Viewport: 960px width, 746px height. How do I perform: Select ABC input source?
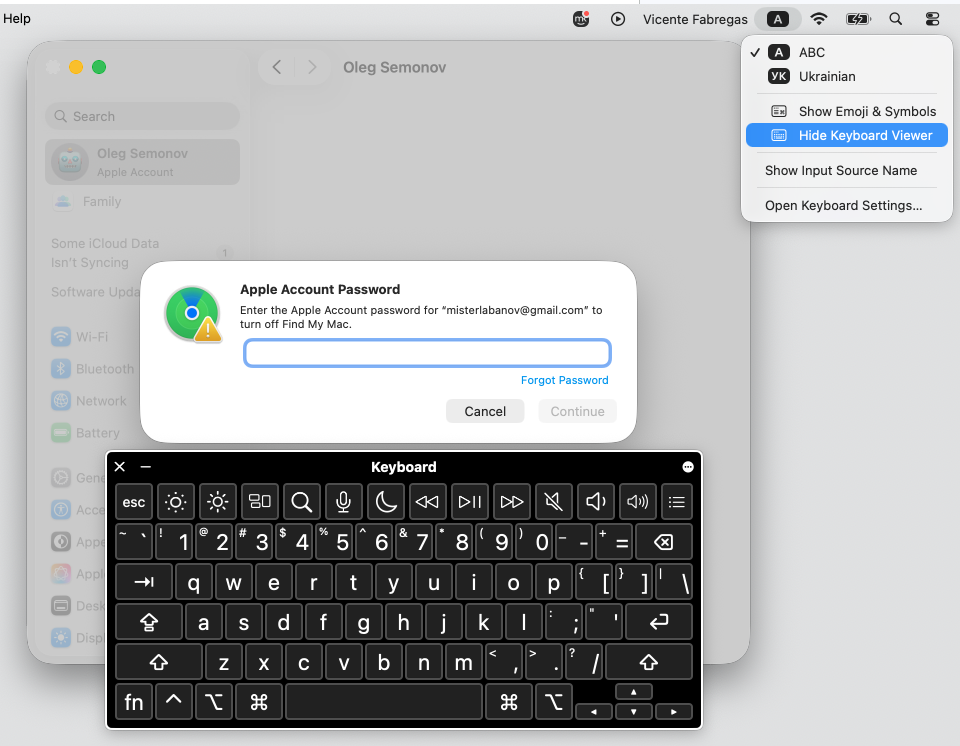pyautogui.click(x=847, y=53)
